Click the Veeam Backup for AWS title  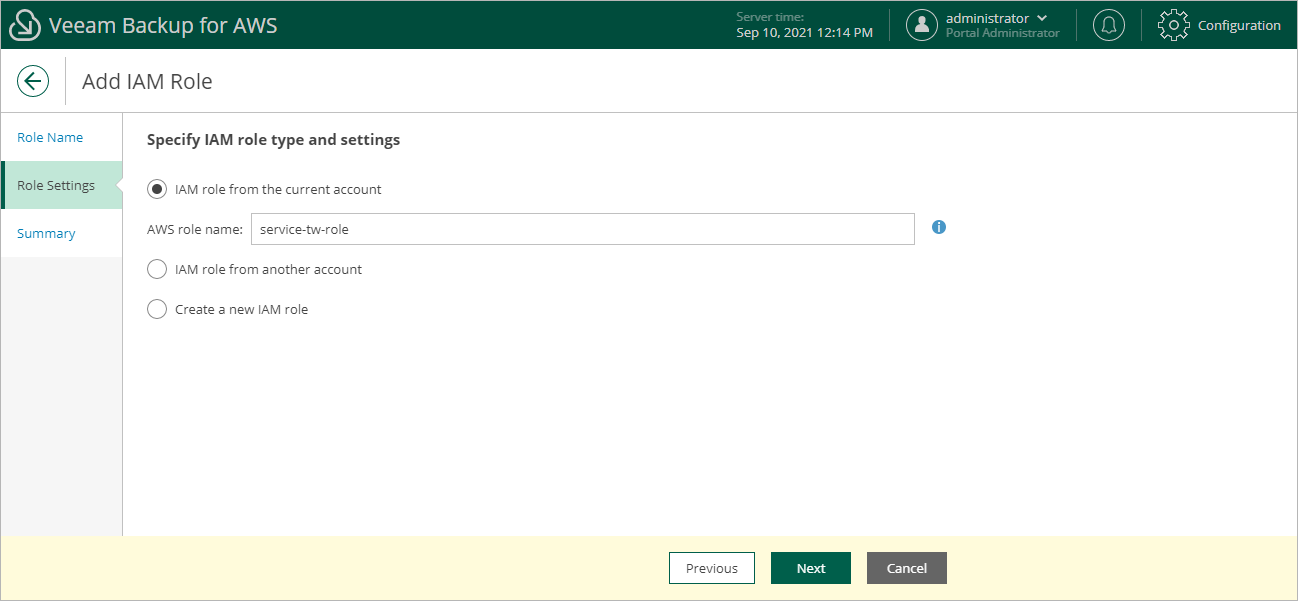(163, 25)
